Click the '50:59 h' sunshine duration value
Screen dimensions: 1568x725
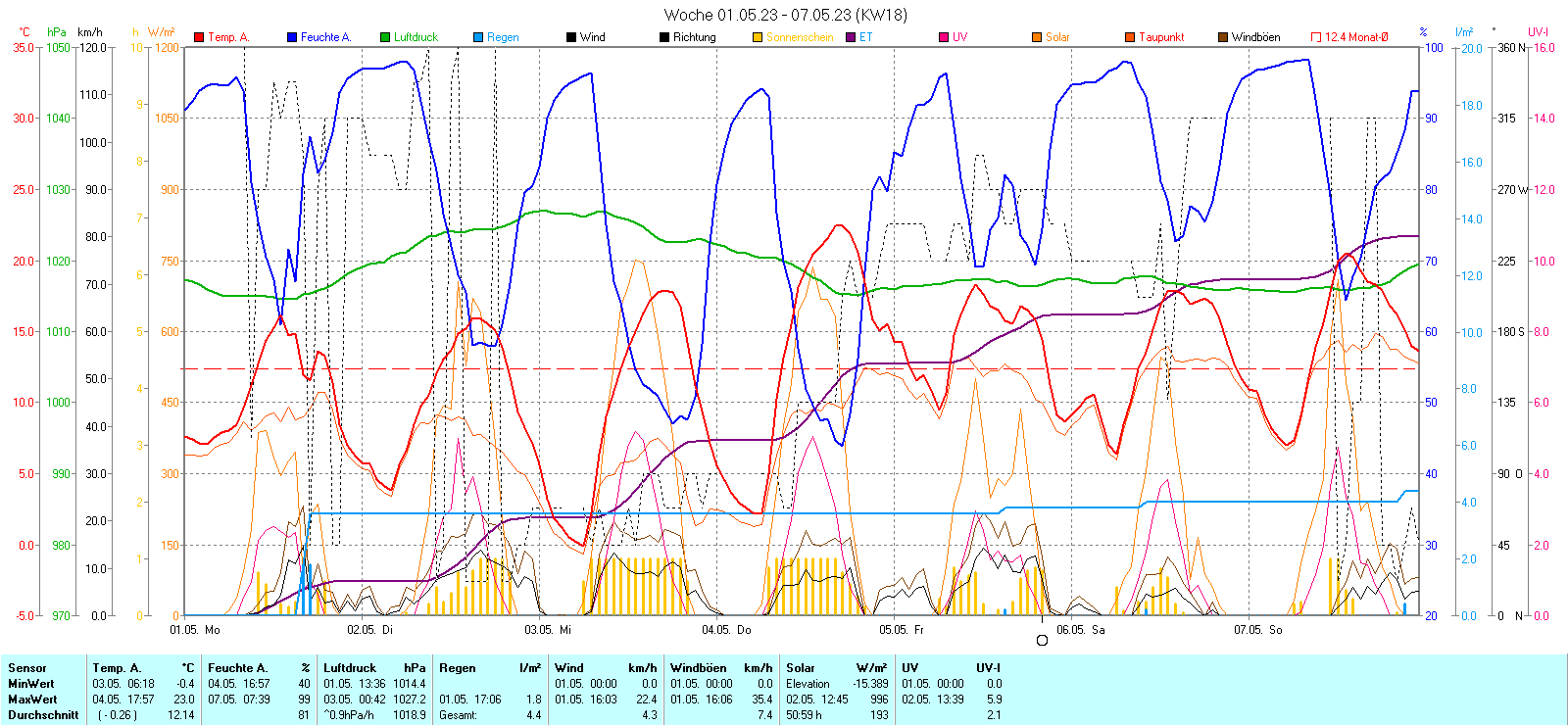point(804,715)
